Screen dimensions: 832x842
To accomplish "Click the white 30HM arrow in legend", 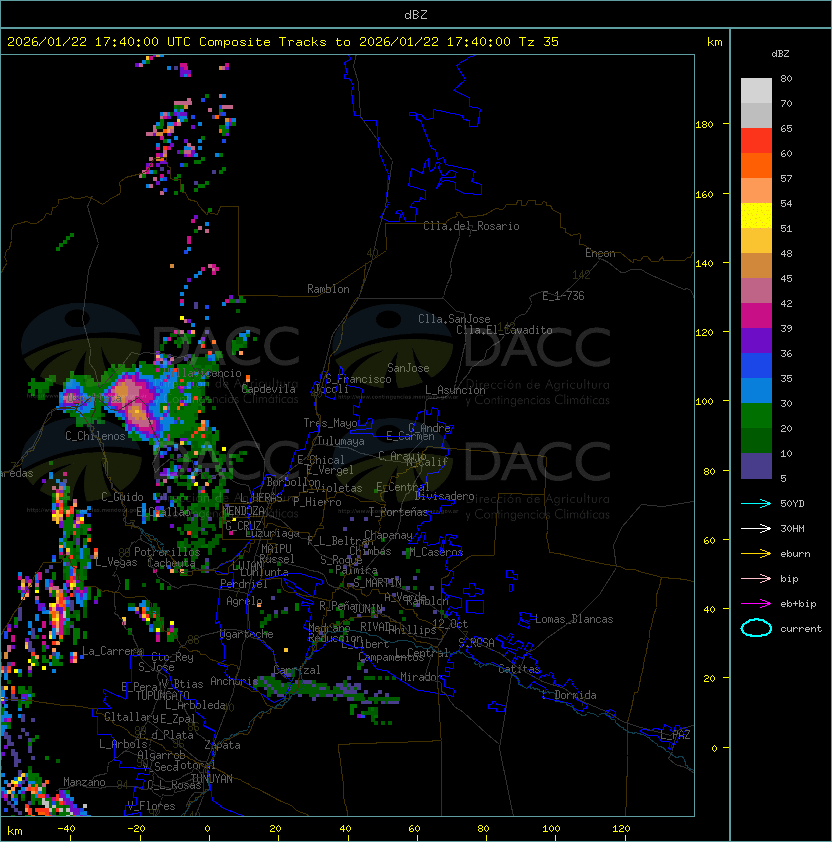I will 756,529.
